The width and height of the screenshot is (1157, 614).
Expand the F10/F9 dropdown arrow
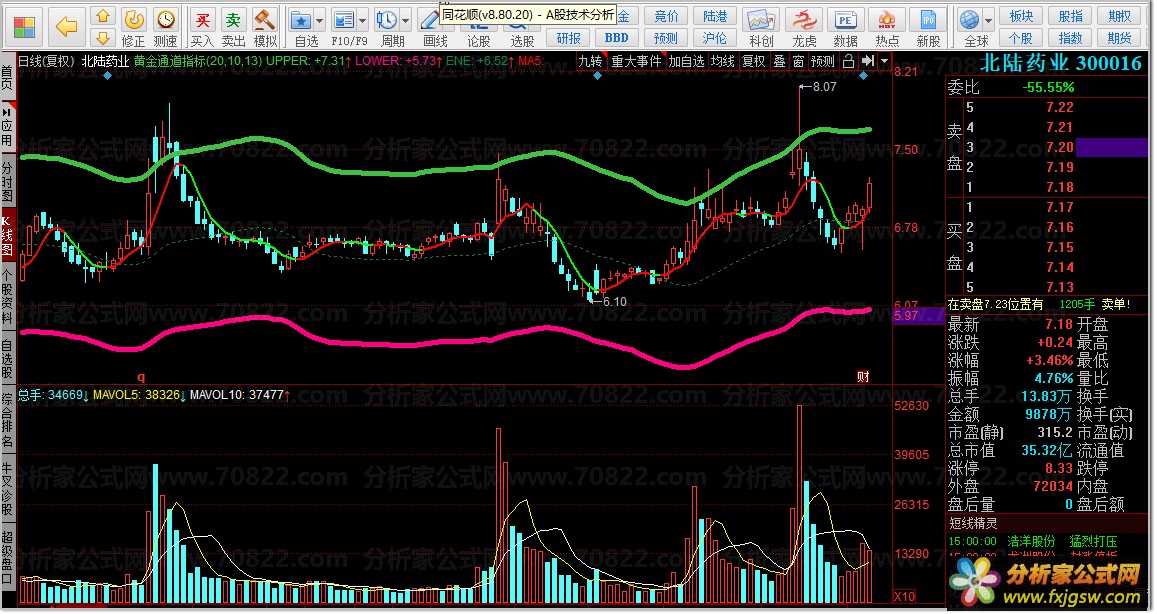click(362, 21)
